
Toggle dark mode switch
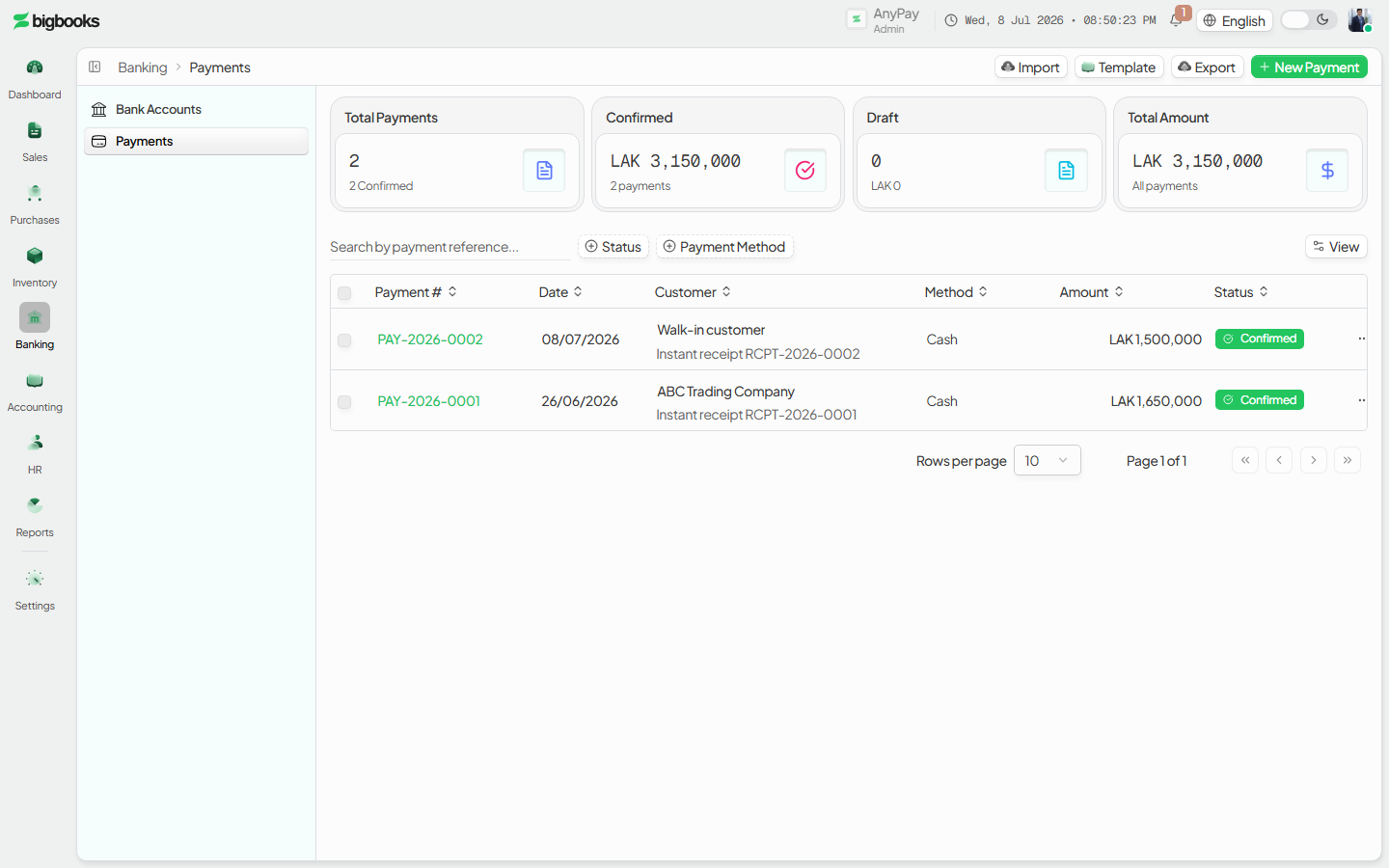(1309, 20)
